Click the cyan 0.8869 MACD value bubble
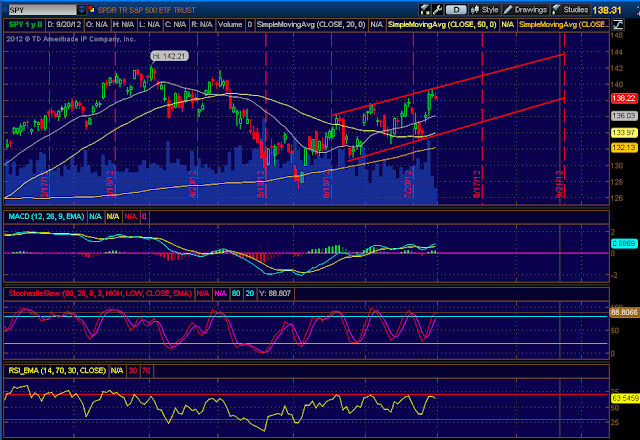Screen dimensions: 640x440 (624, 244)
